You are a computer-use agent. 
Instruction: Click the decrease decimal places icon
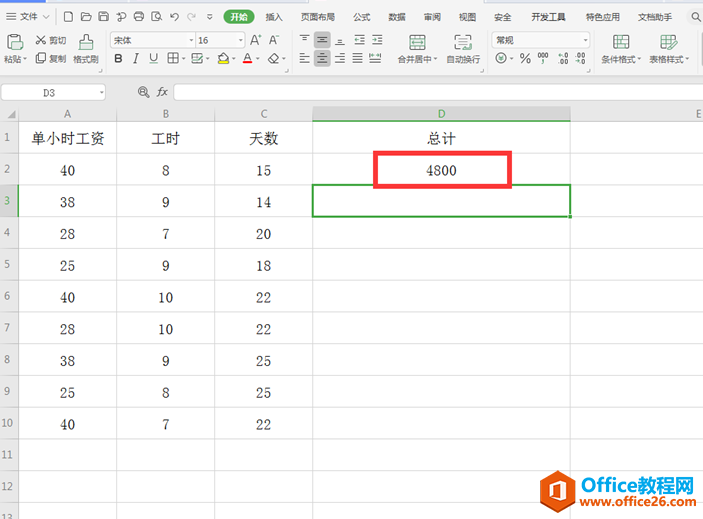[581, 58]
